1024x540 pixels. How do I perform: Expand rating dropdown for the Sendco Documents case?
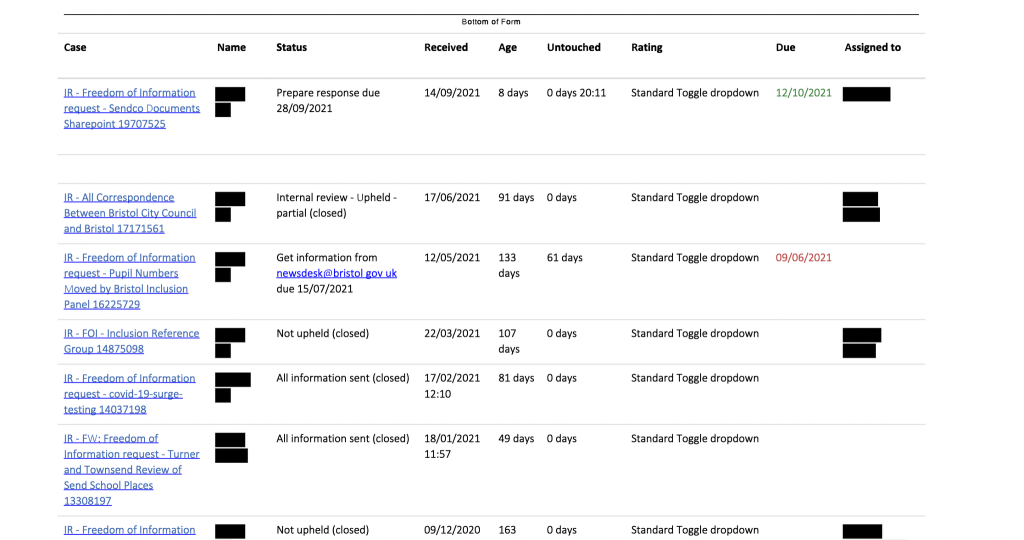[x=694, y=93]
